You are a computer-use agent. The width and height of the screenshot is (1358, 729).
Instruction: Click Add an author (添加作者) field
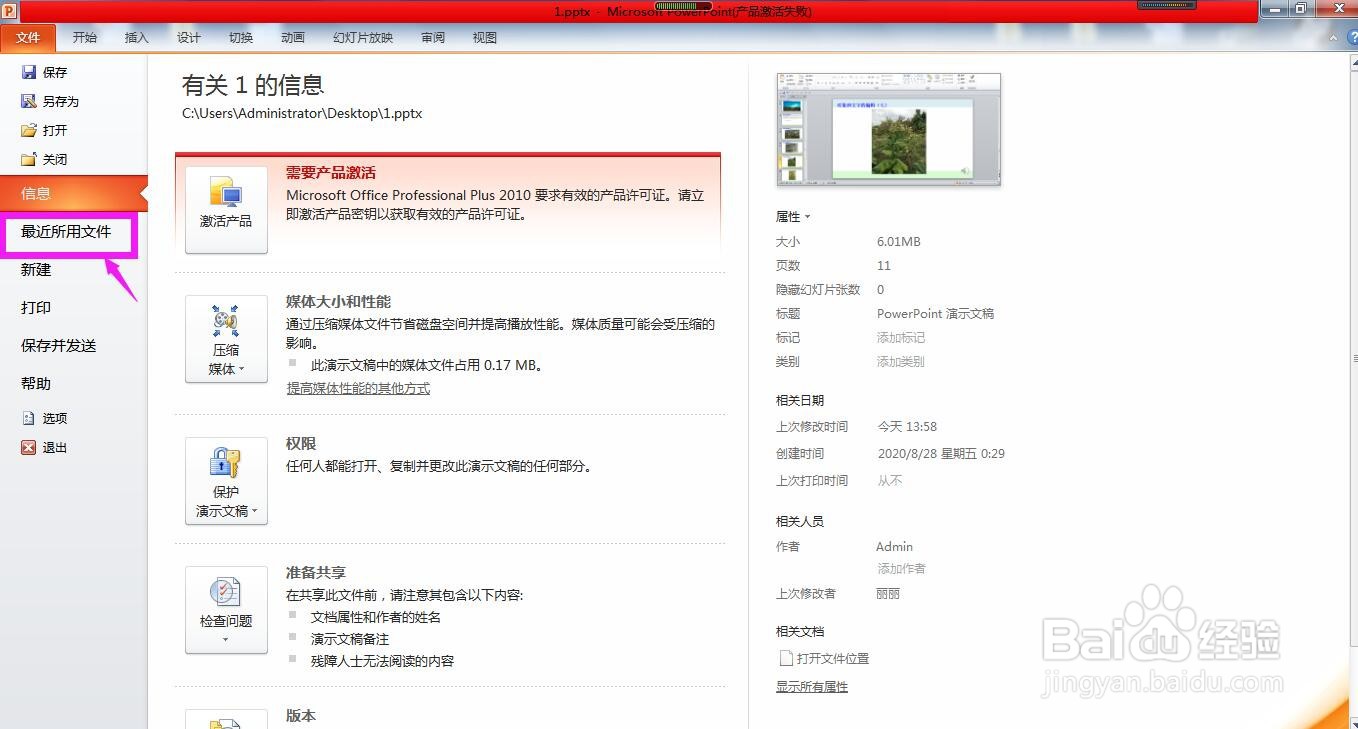tap(901, 569)
